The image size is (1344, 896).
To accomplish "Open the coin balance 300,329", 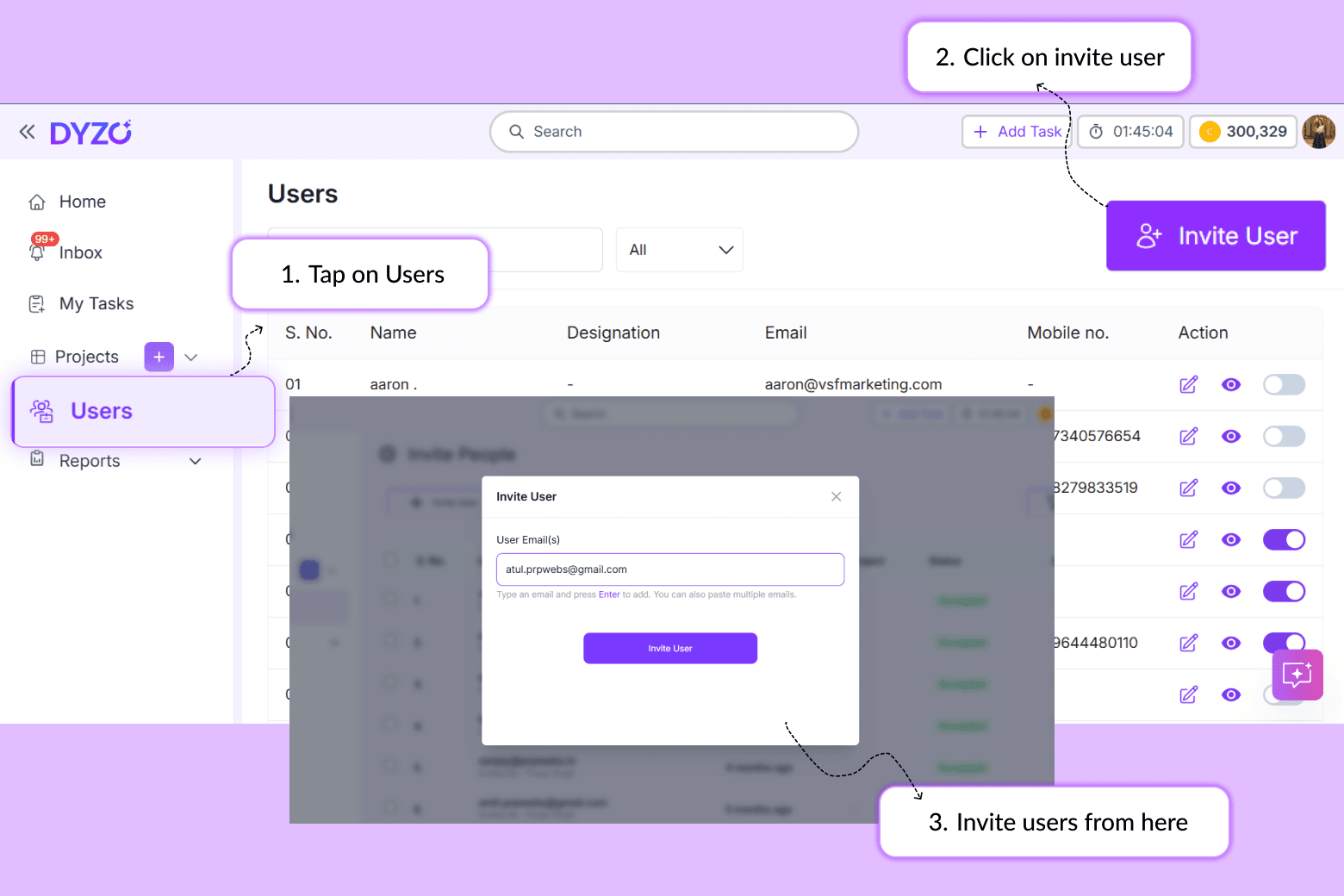I will (x=1243, y=132).
